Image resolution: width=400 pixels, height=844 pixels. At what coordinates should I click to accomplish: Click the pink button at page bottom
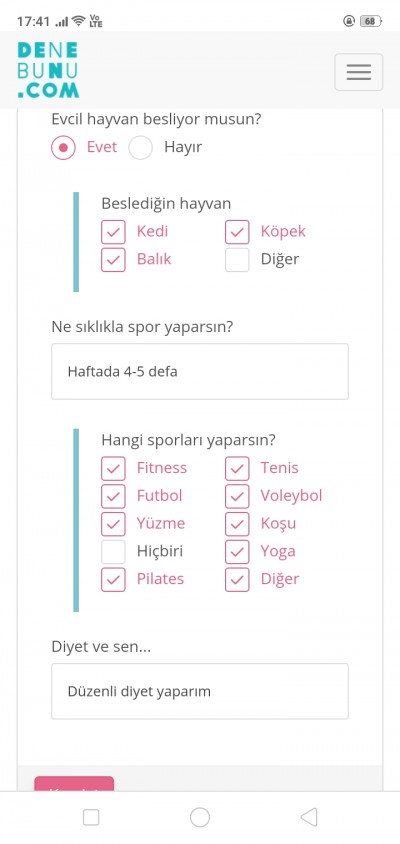coord(74,784)
